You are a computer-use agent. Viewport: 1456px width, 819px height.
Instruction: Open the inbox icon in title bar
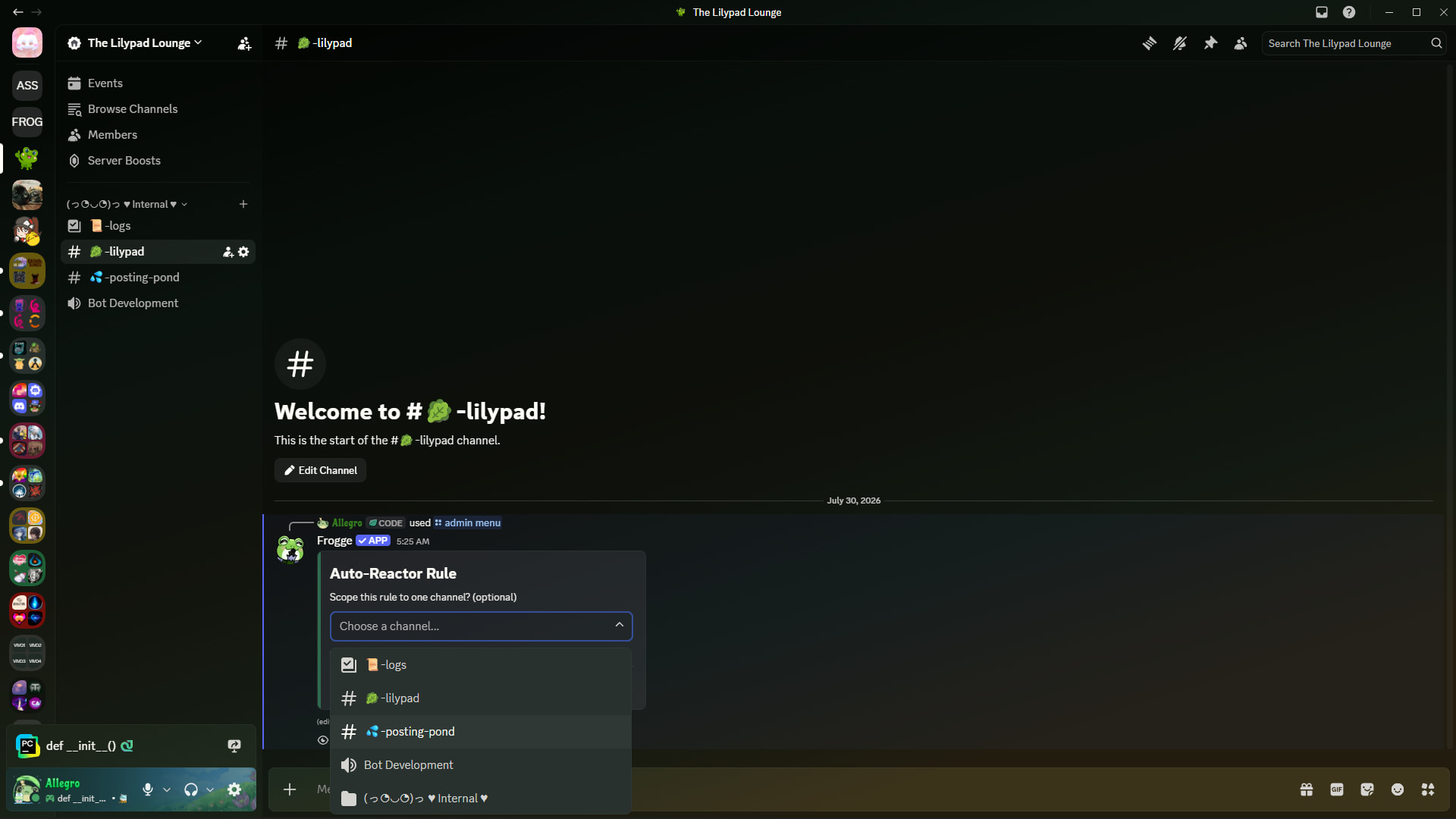click(1322, 12)
